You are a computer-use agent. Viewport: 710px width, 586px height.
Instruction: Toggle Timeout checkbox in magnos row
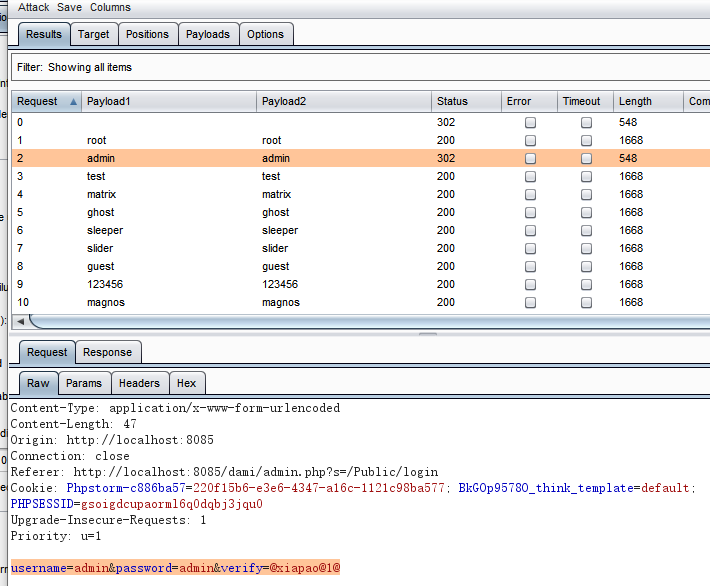tap(586, 303)
